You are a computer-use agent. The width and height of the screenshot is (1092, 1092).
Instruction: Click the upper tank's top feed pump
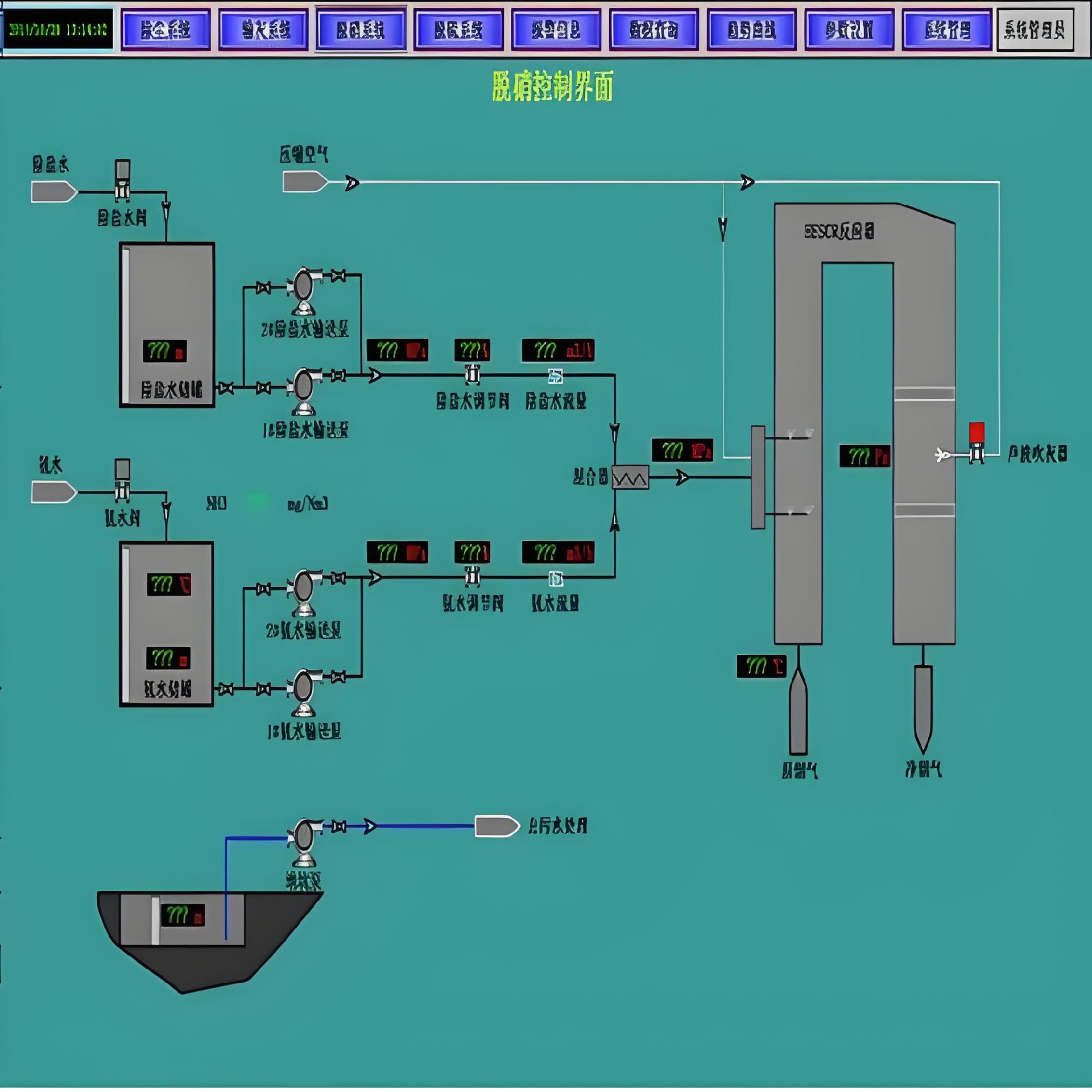coord(303,287)
